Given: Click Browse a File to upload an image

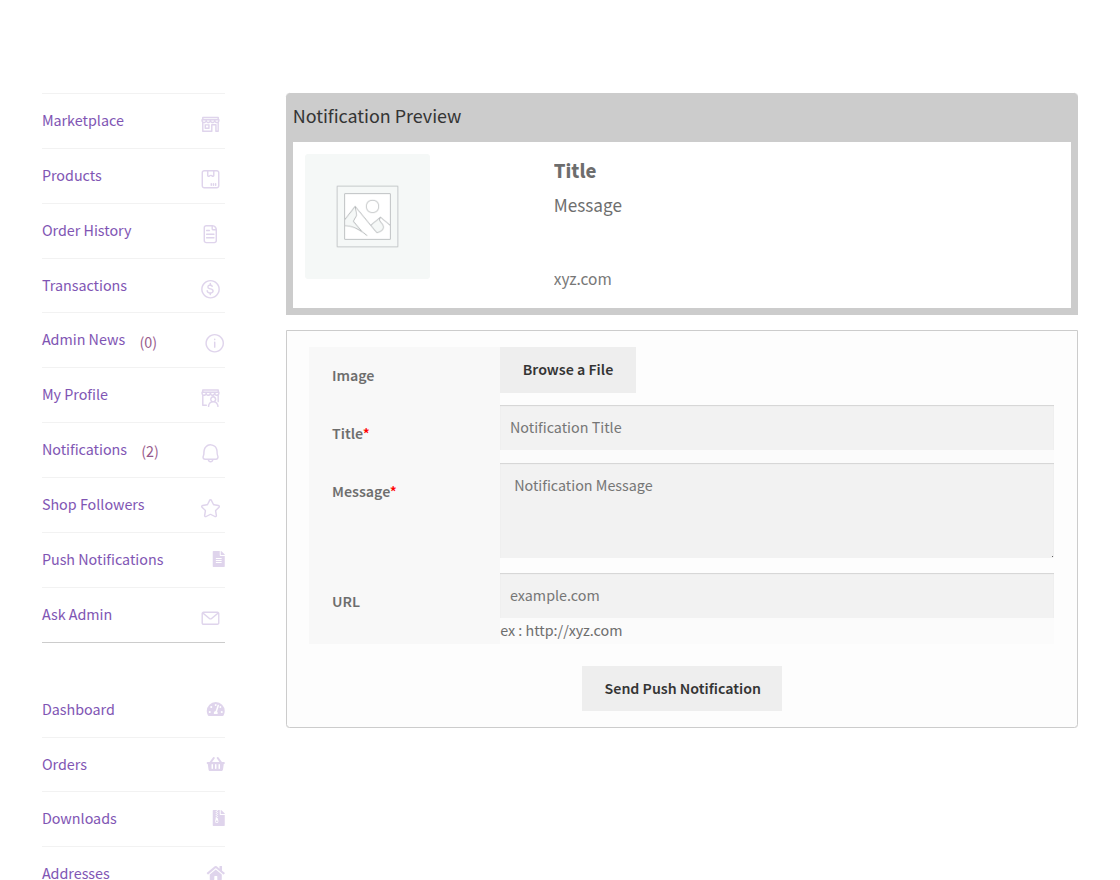Looking at the screenshot, I should click(567, 369).
